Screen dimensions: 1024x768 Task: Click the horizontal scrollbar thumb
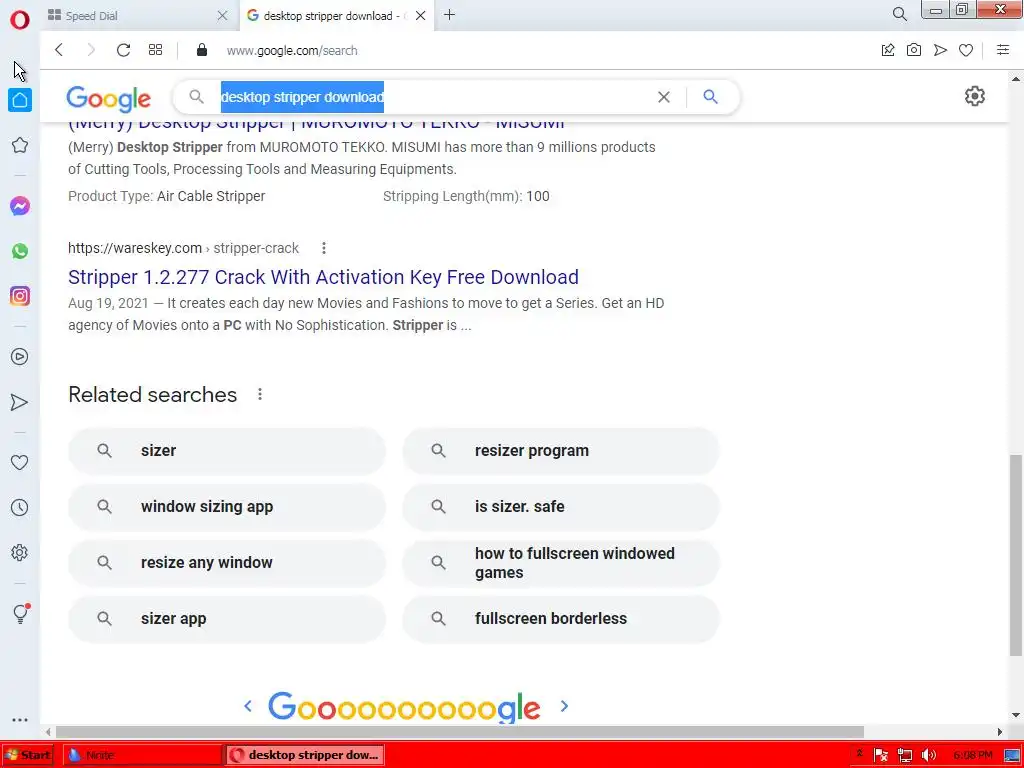(x=460, y=731)
